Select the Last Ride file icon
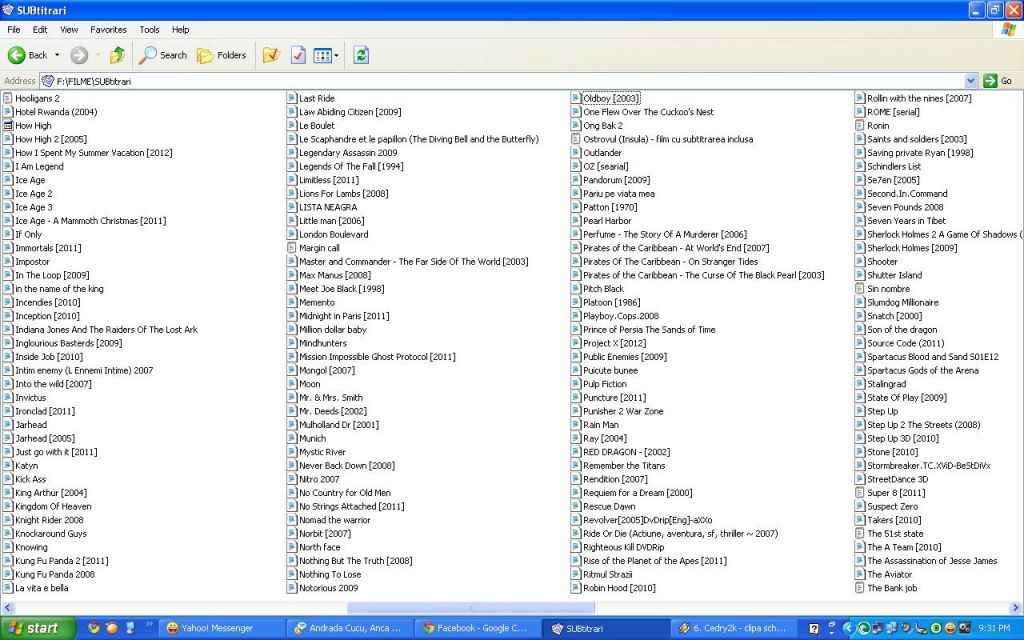The image size is (1024, 640). click(x=292, y=98)
